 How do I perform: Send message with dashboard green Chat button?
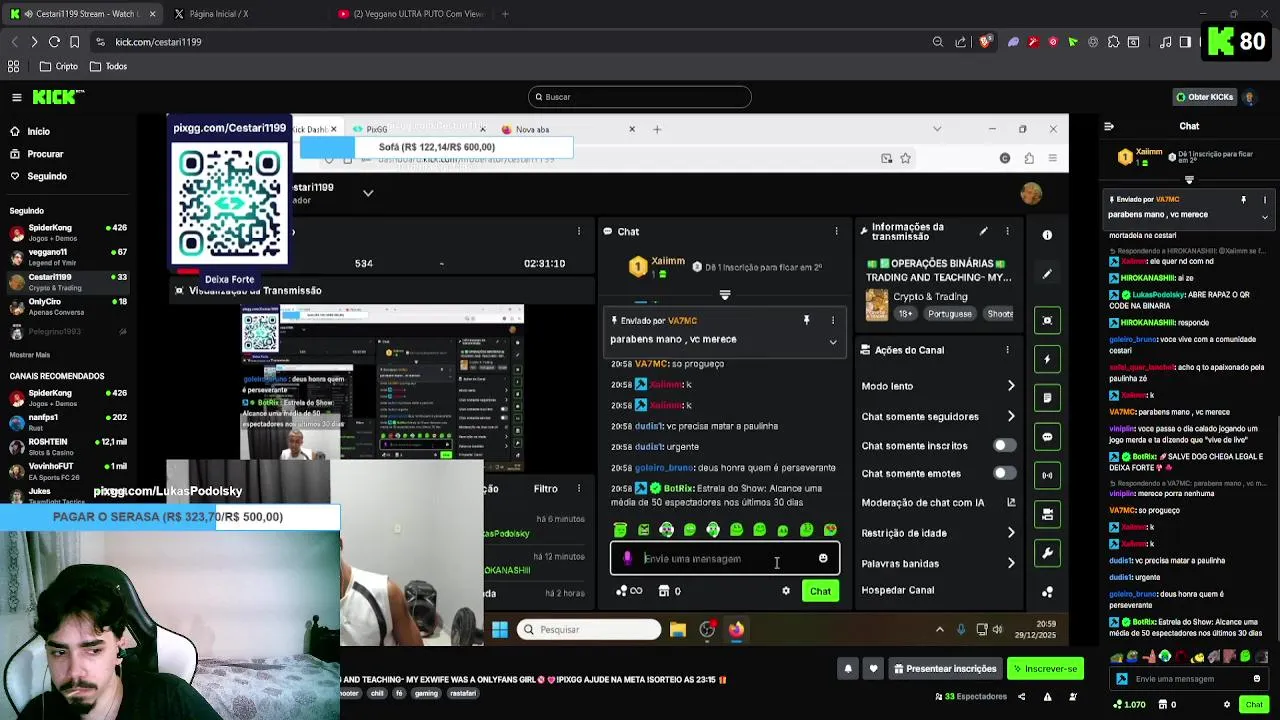(x=820, y=591)
